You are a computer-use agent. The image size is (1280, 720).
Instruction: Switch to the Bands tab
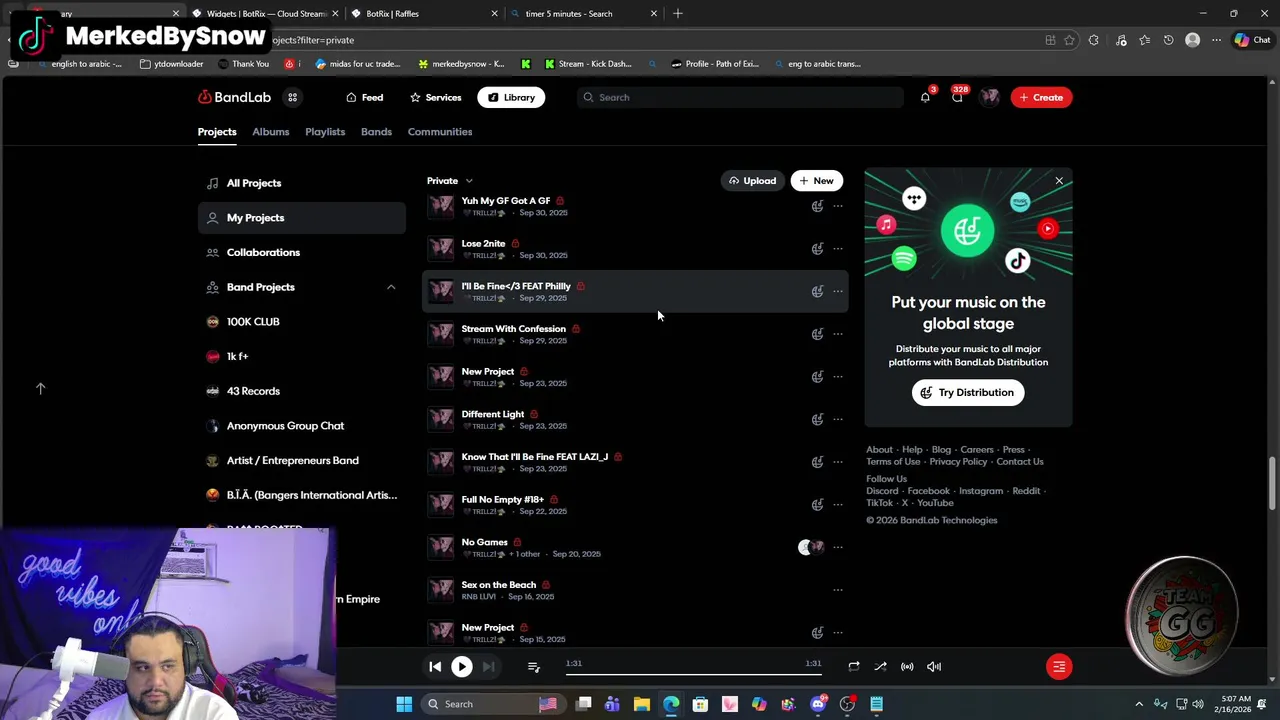pyautogui.click(x=376, y=132)
